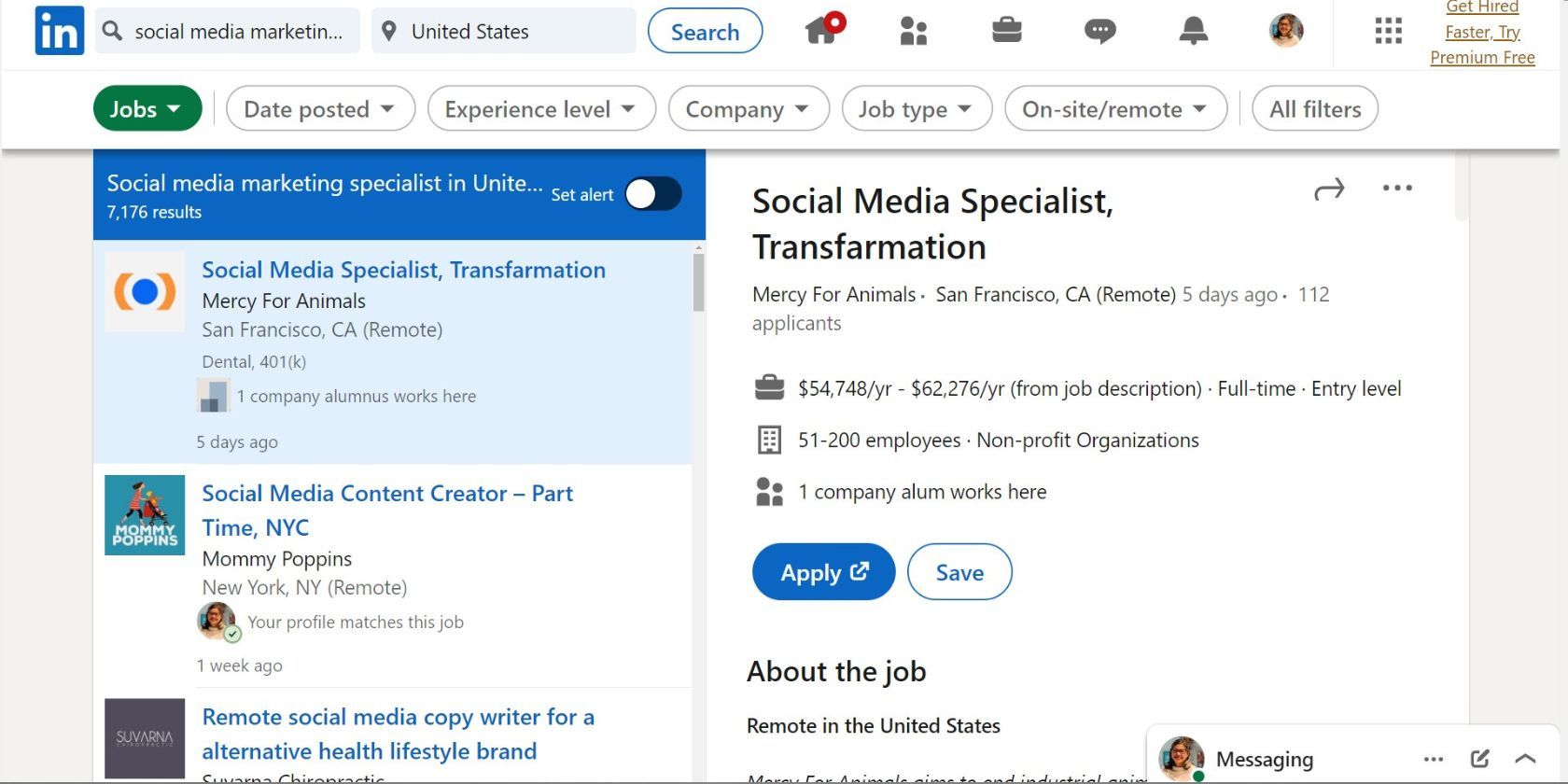The width and height of the screenshot is (1568, 784).
Task: Click the location pin icon
Action: (389, 32)
